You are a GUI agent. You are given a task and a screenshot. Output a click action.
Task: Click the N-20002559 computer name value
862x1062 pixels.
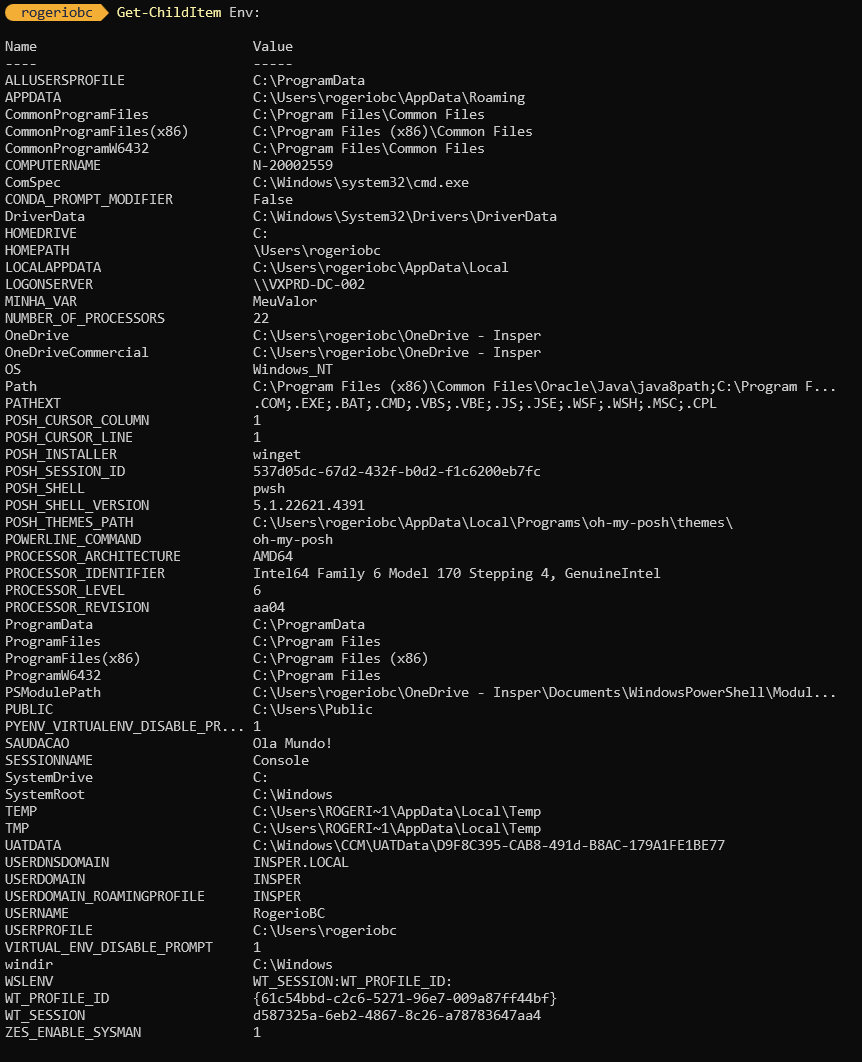point(293,165)
